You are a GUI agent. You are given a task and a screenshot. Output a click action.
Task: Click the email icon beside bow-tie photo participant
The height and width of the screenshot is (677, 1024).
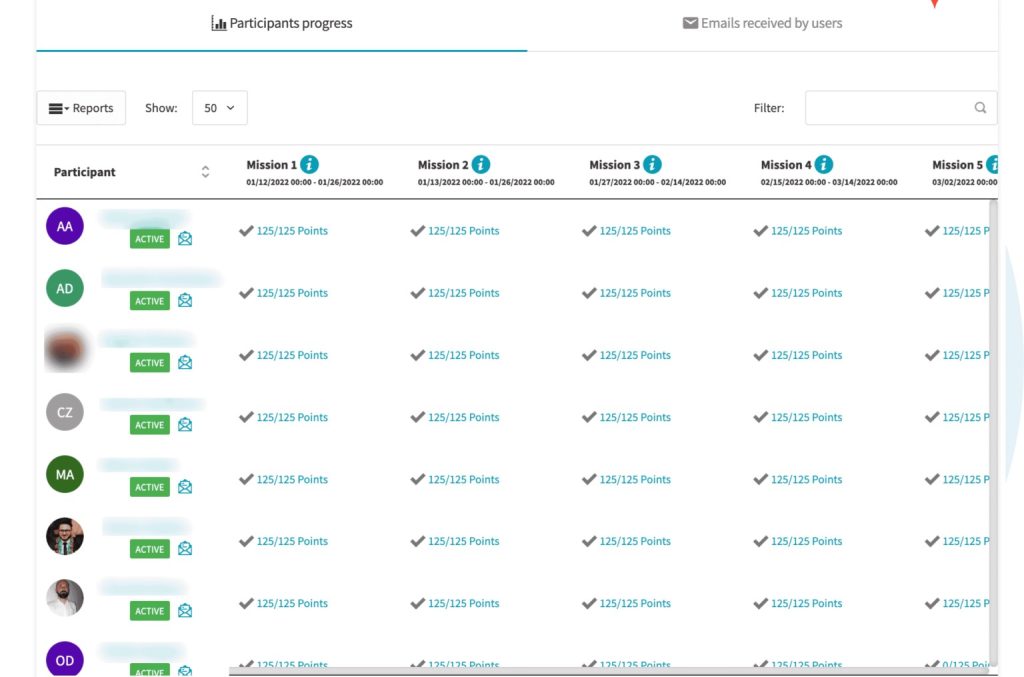(185, 548)
